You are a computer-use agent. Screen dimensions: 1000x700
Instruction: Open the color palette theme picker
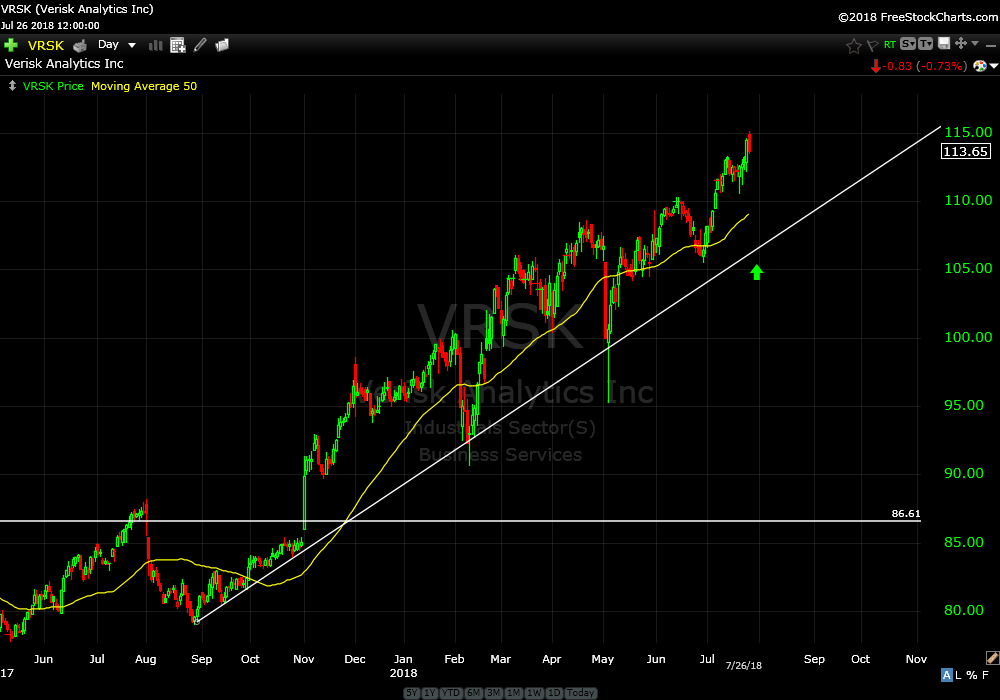click(x=982, y=66)
